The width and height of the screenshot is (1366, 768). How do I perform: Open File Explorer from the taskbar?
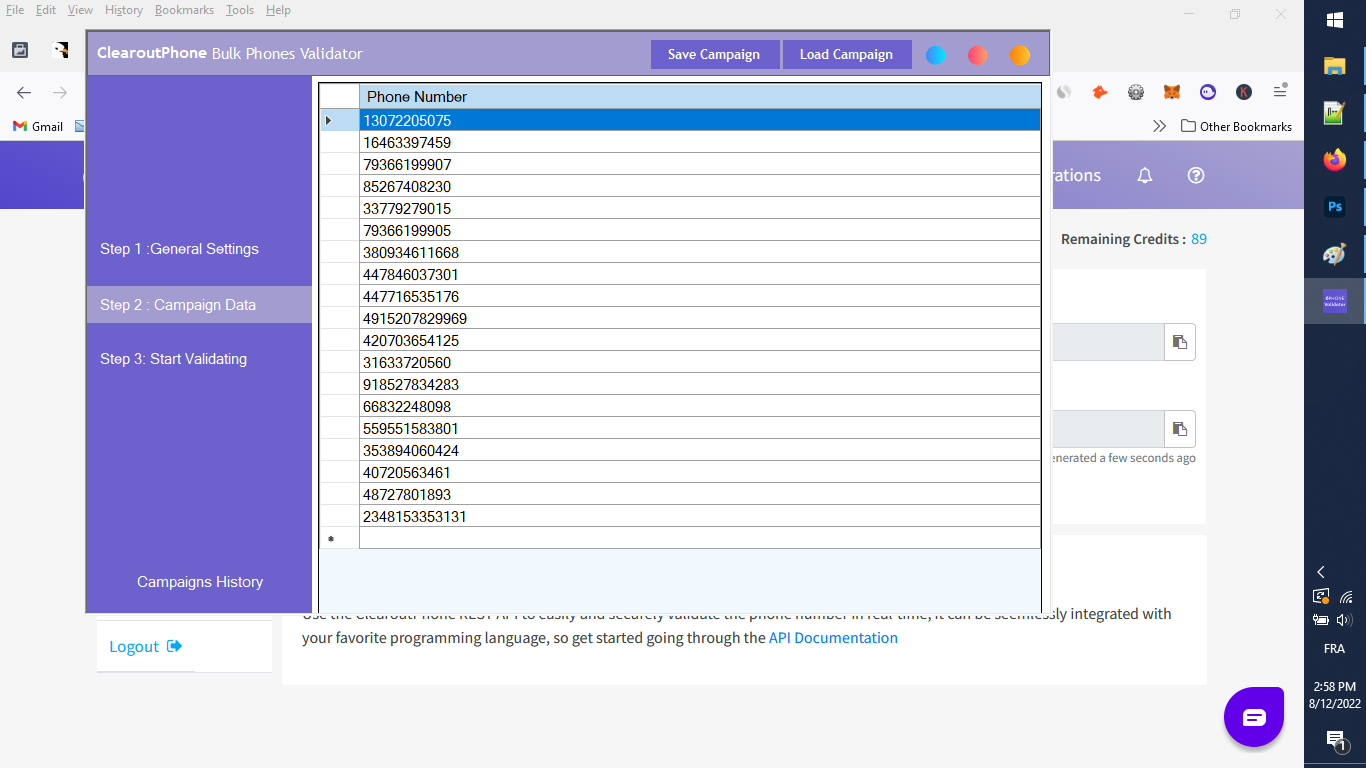point(1335,66)
